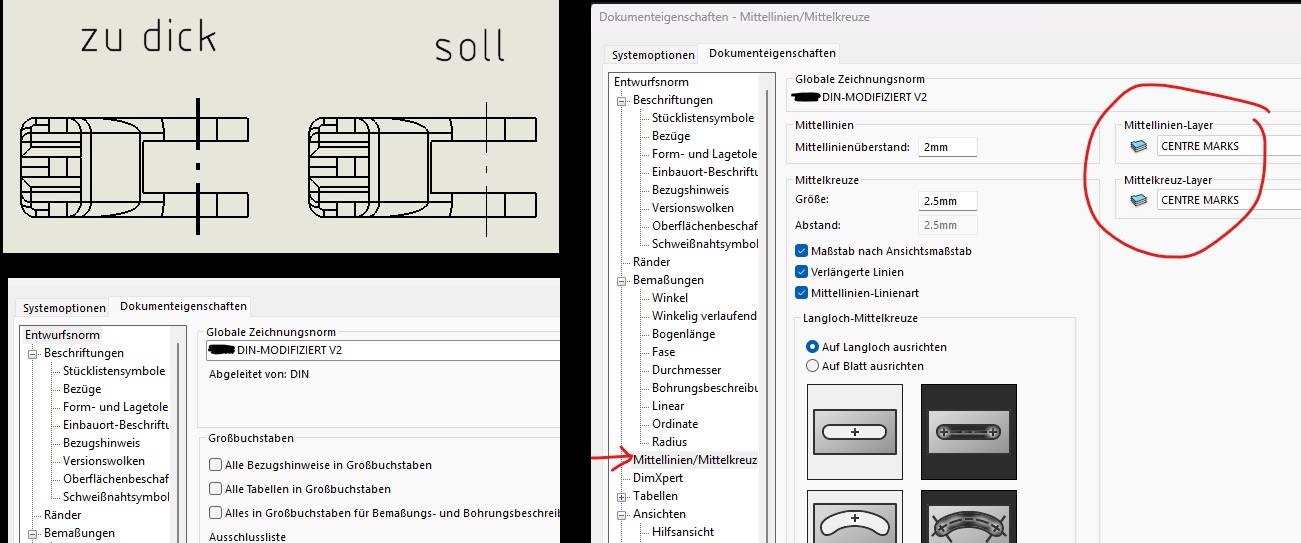Toggle the Verlängerte Linien checkbox
This screenshot has width=1301, height=543.
802,272
